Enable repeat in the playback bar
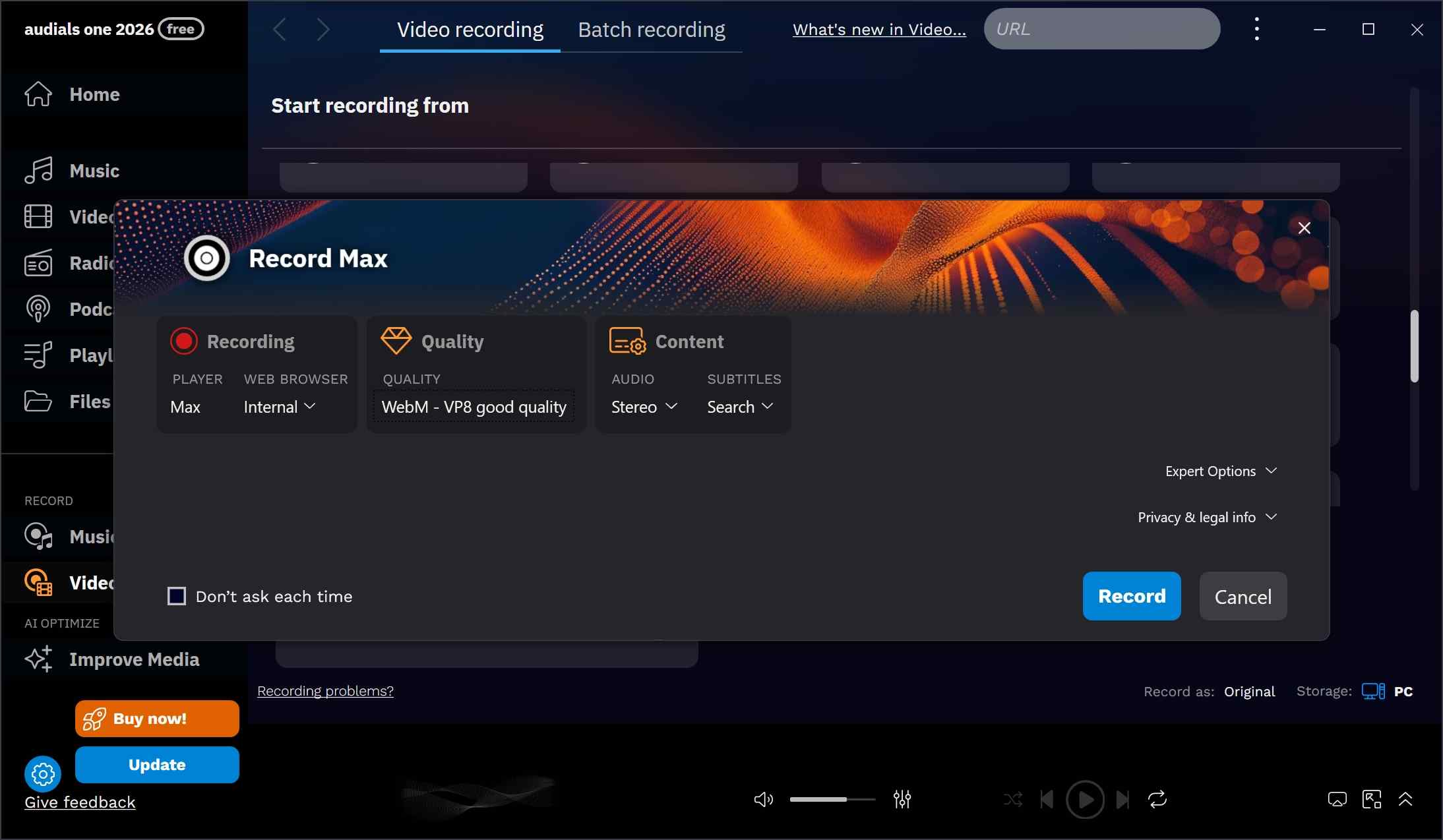The image size is (1443, 840). 1157,799
